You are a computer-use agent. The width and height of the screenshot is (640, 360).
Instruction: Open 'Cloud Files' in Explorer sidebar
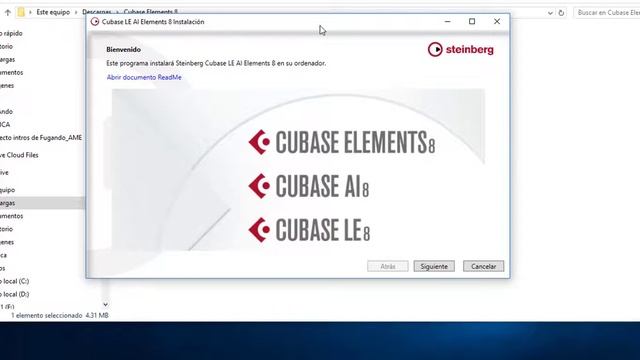tap(19, 155)
